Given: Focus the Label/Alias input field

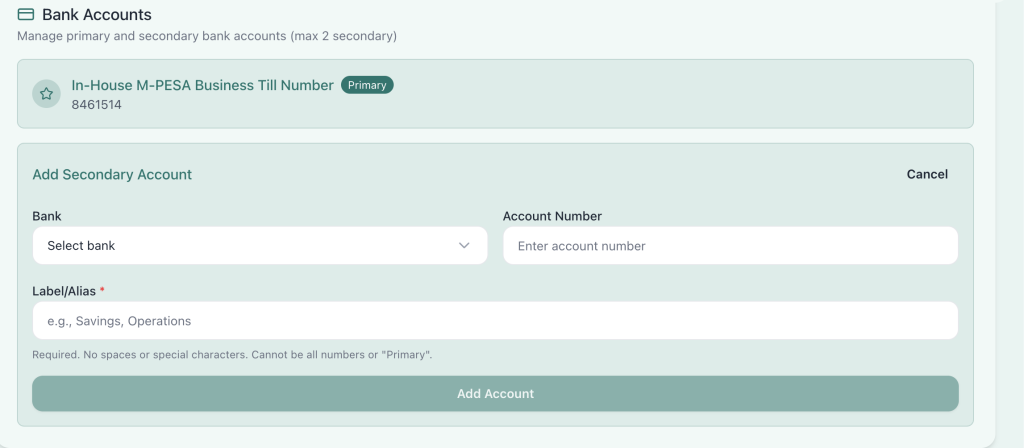Looking at the screenshot, I should coord(495,321).
